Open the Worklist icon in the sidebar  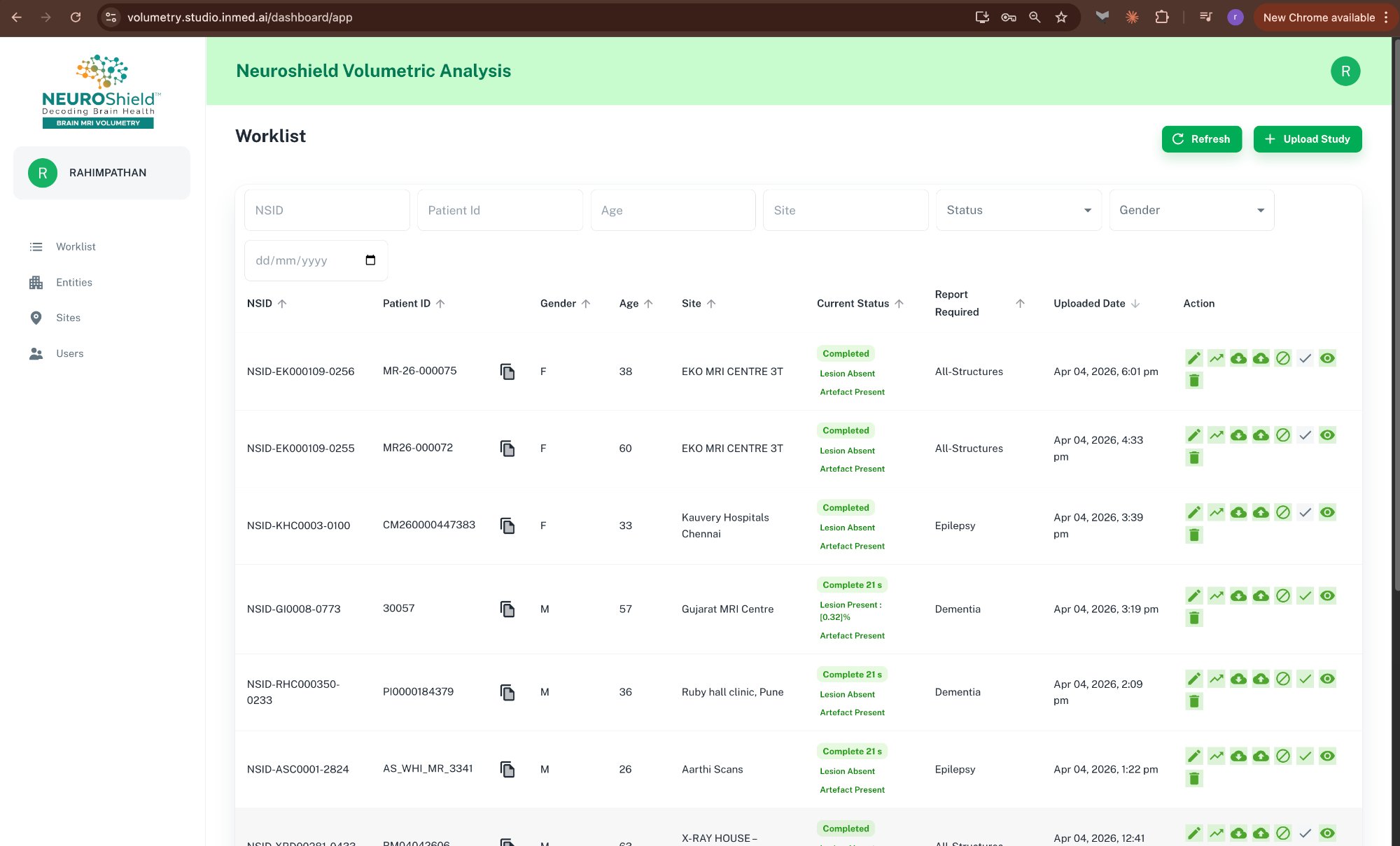click(36, 246)
